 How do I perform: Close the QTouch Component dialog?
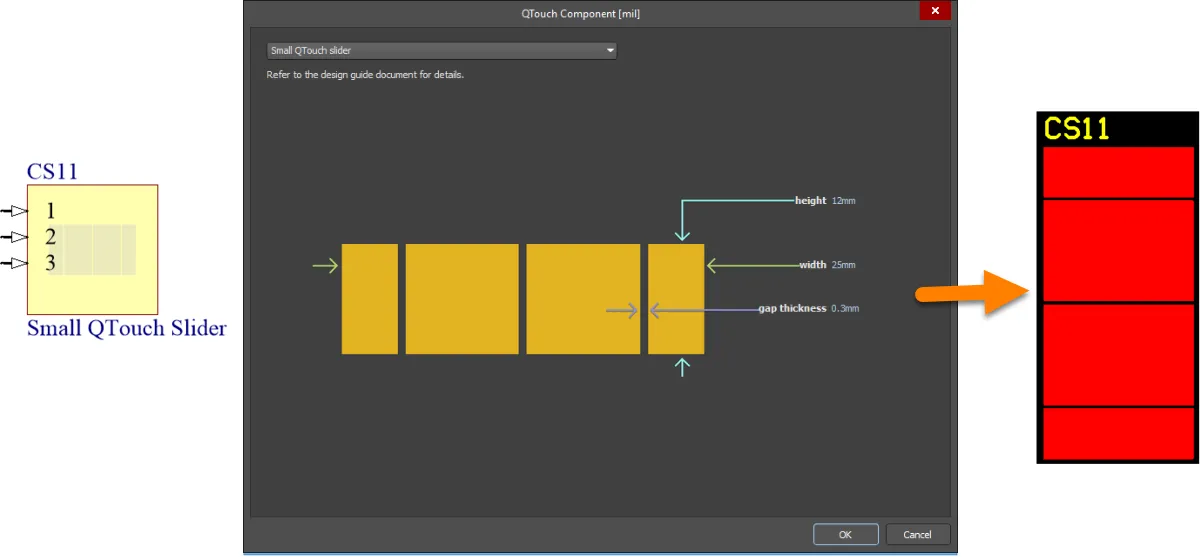[935, 10]
